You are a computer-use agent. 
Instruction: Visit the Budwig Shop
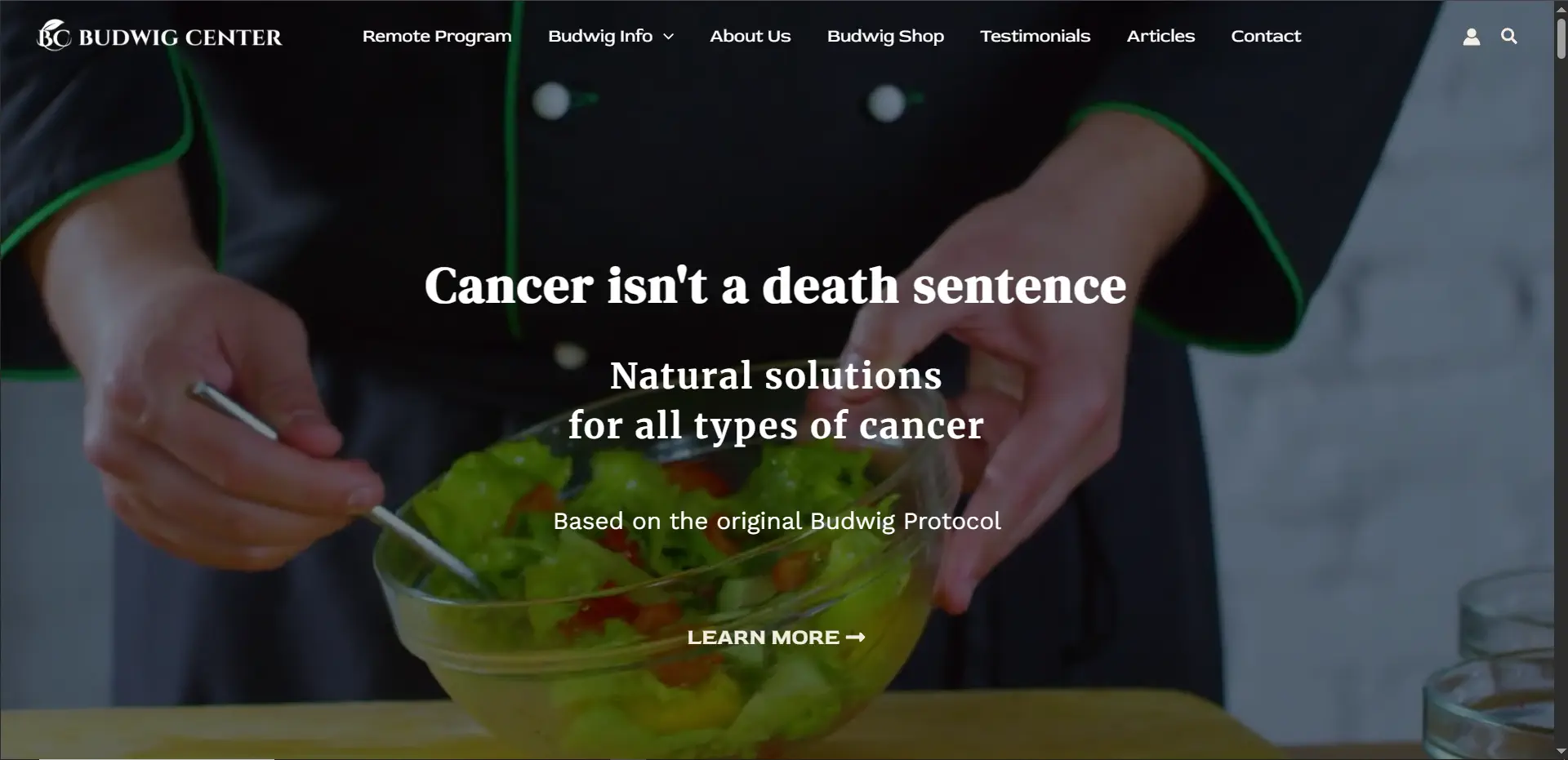885,37
